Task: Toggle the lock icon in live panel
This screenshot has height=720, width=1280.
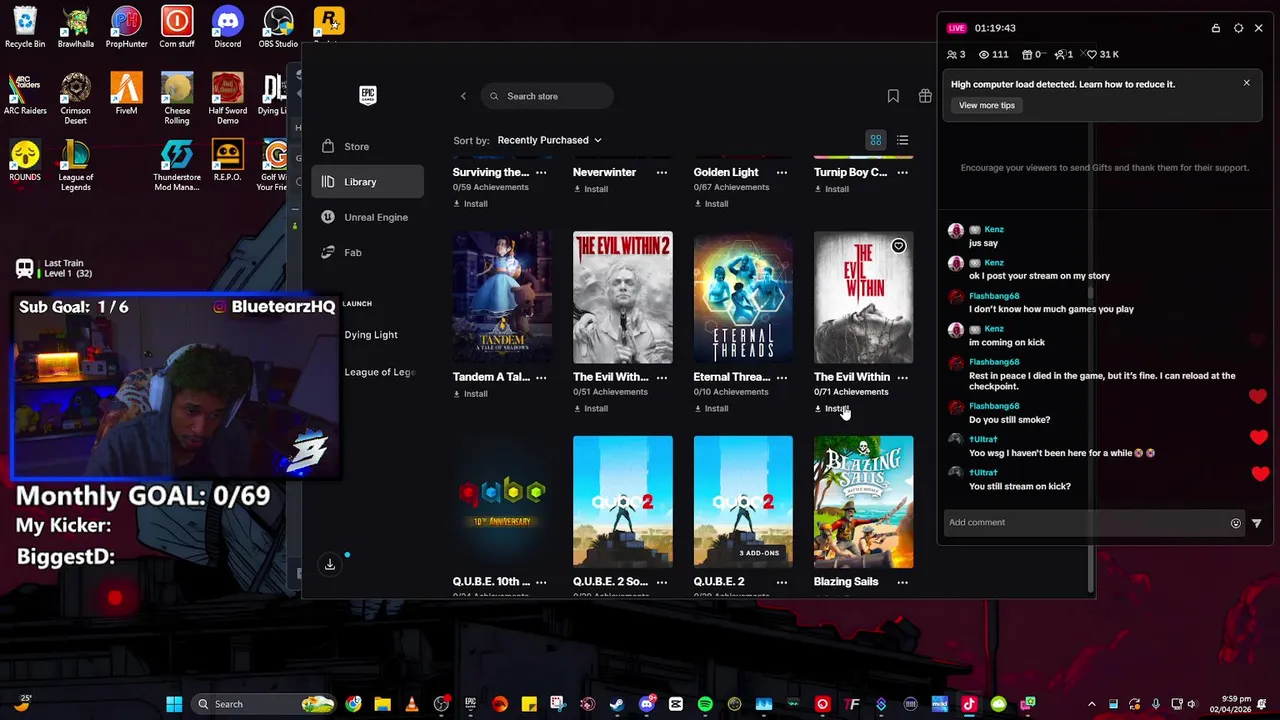Action: coord(1215,28)
